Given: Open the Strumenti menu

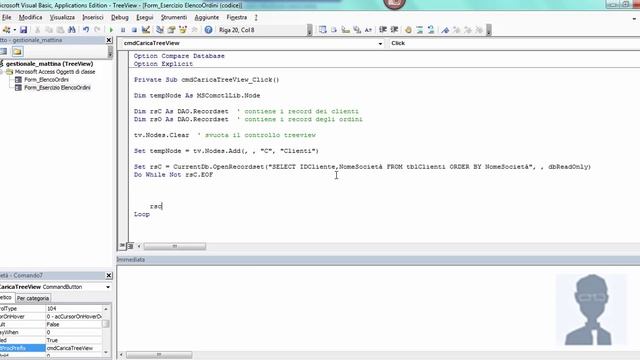Looking at the screenshot, I should [x=174, y=18].
